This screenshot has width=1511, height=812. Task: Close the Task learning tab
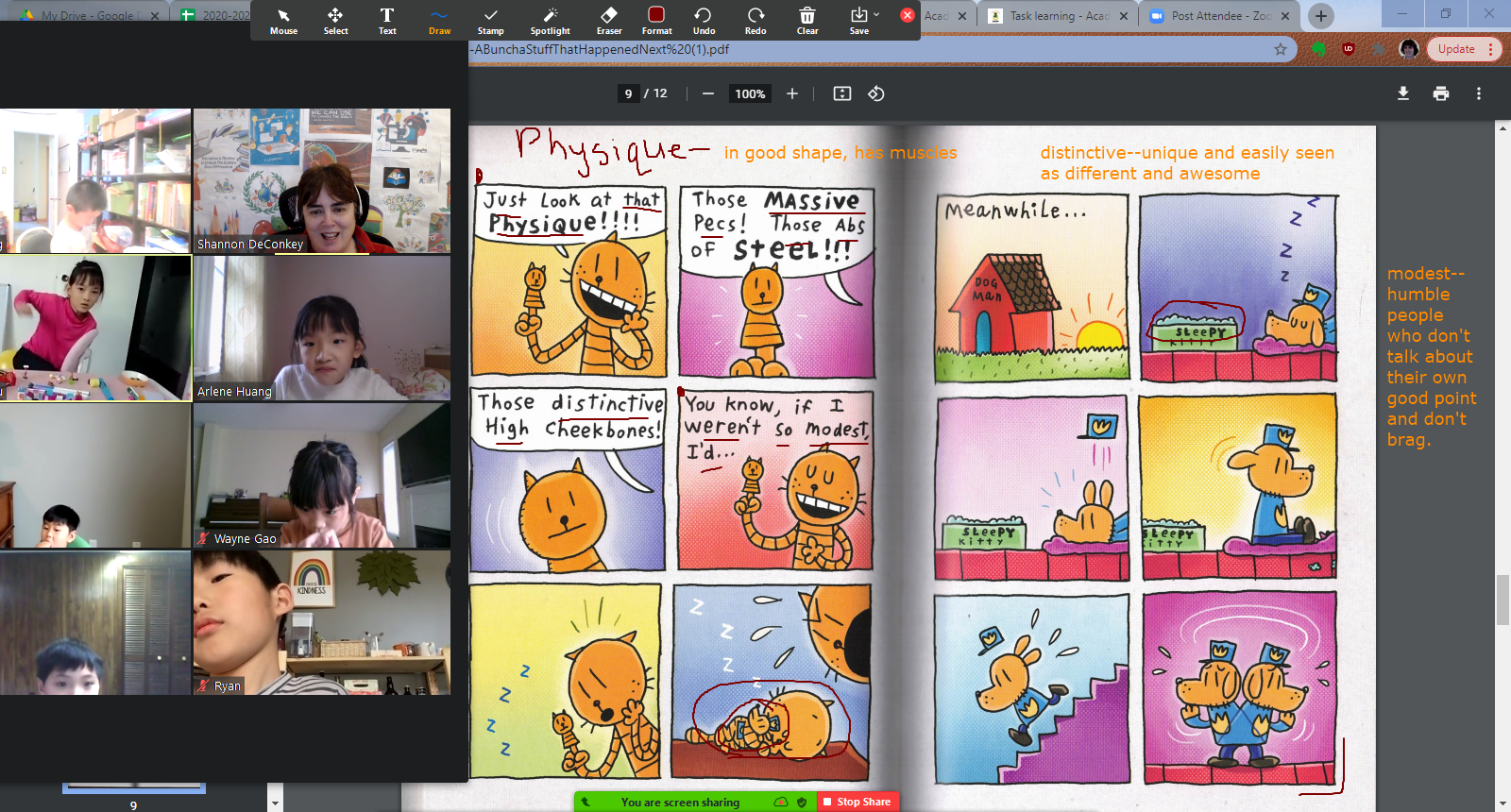coord(1123,16)
